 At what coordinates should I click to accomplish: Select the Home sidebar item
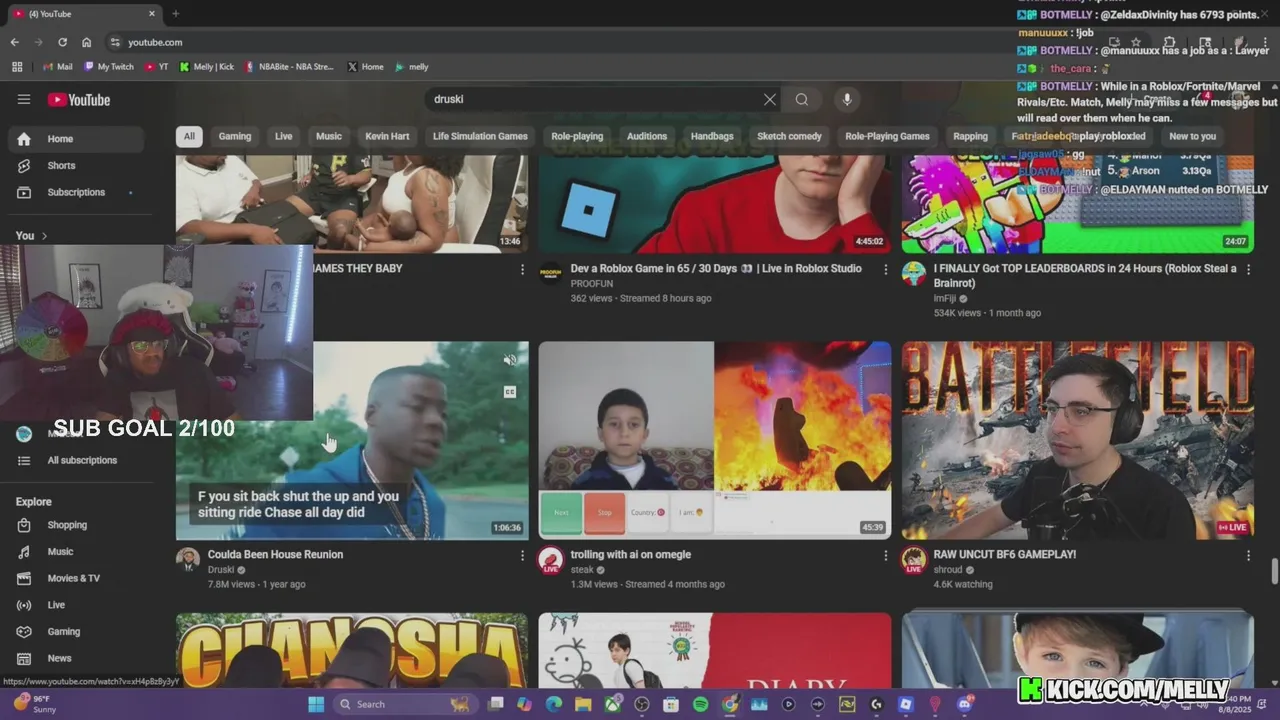point(76,139)
